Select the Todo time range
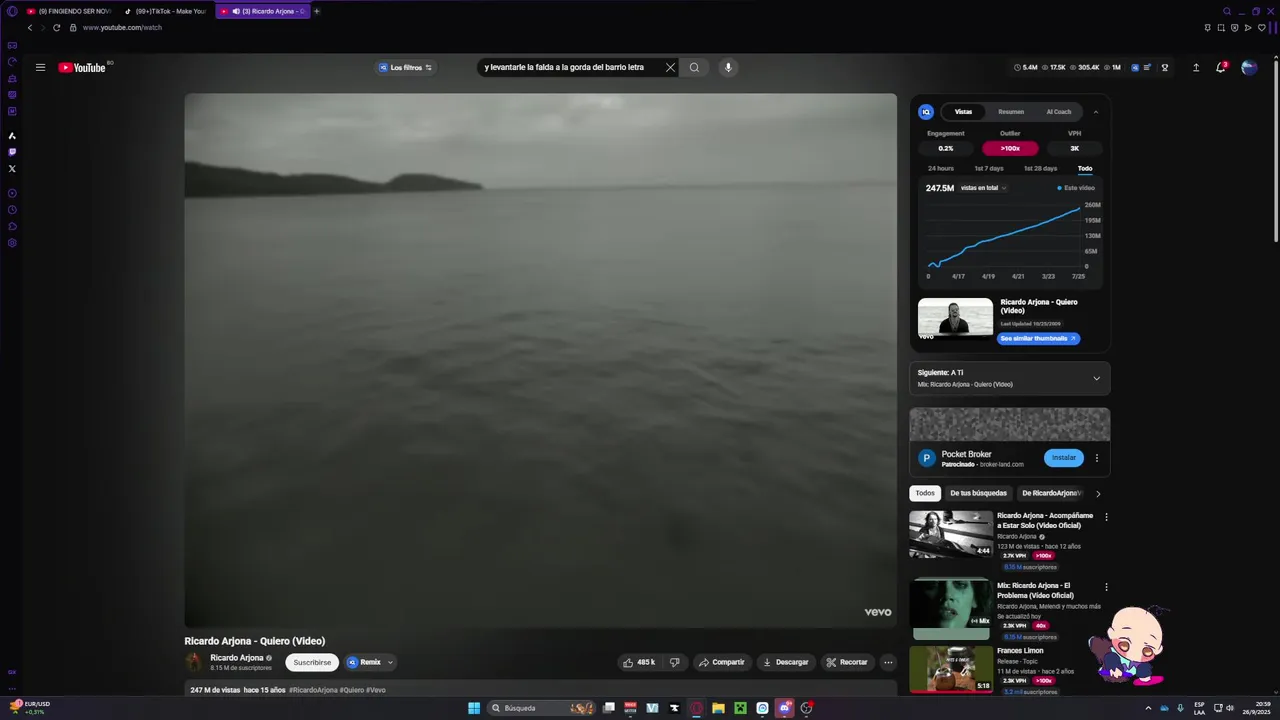 click(1085, 168)
